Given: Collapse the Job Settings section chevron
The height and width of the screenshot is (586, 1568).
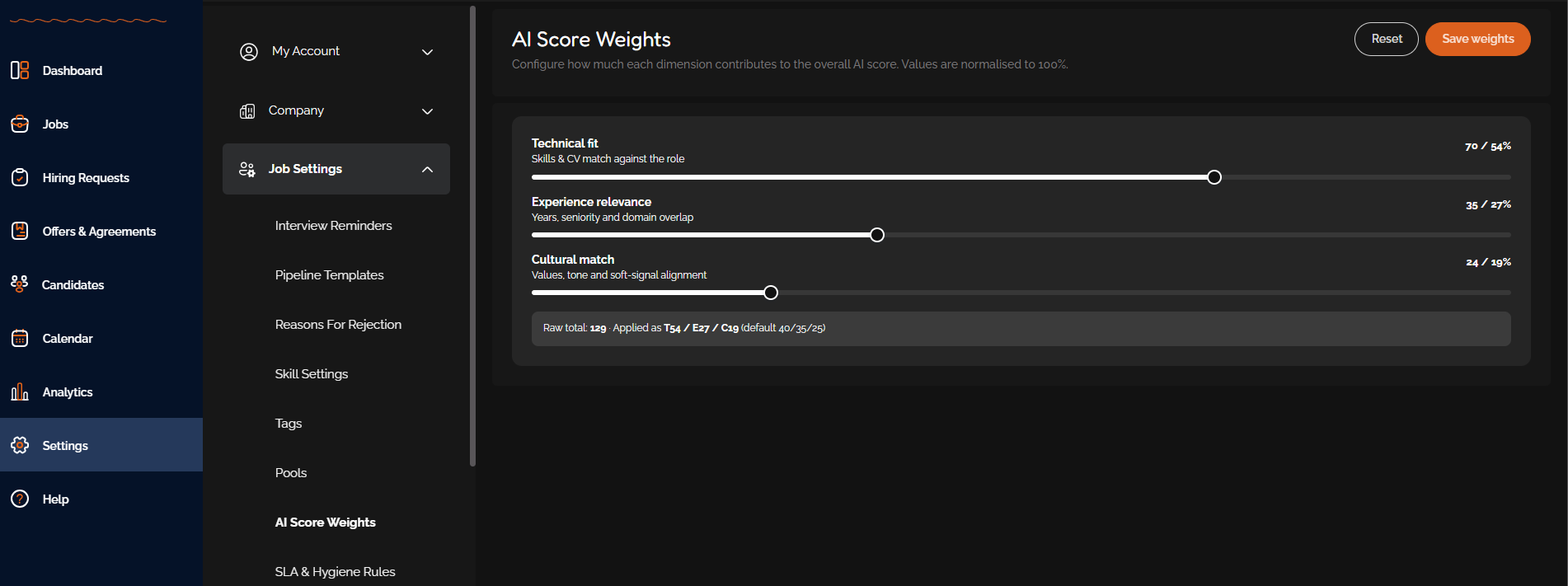Looking at the screenshot, I should pyautogui.click(x=427, y=169).
